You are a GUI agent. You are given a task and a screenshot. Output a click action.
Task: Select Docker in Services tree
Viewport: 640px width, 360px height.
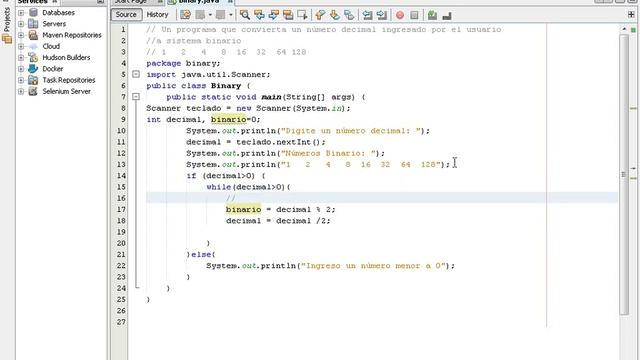(x=53, y=69)
